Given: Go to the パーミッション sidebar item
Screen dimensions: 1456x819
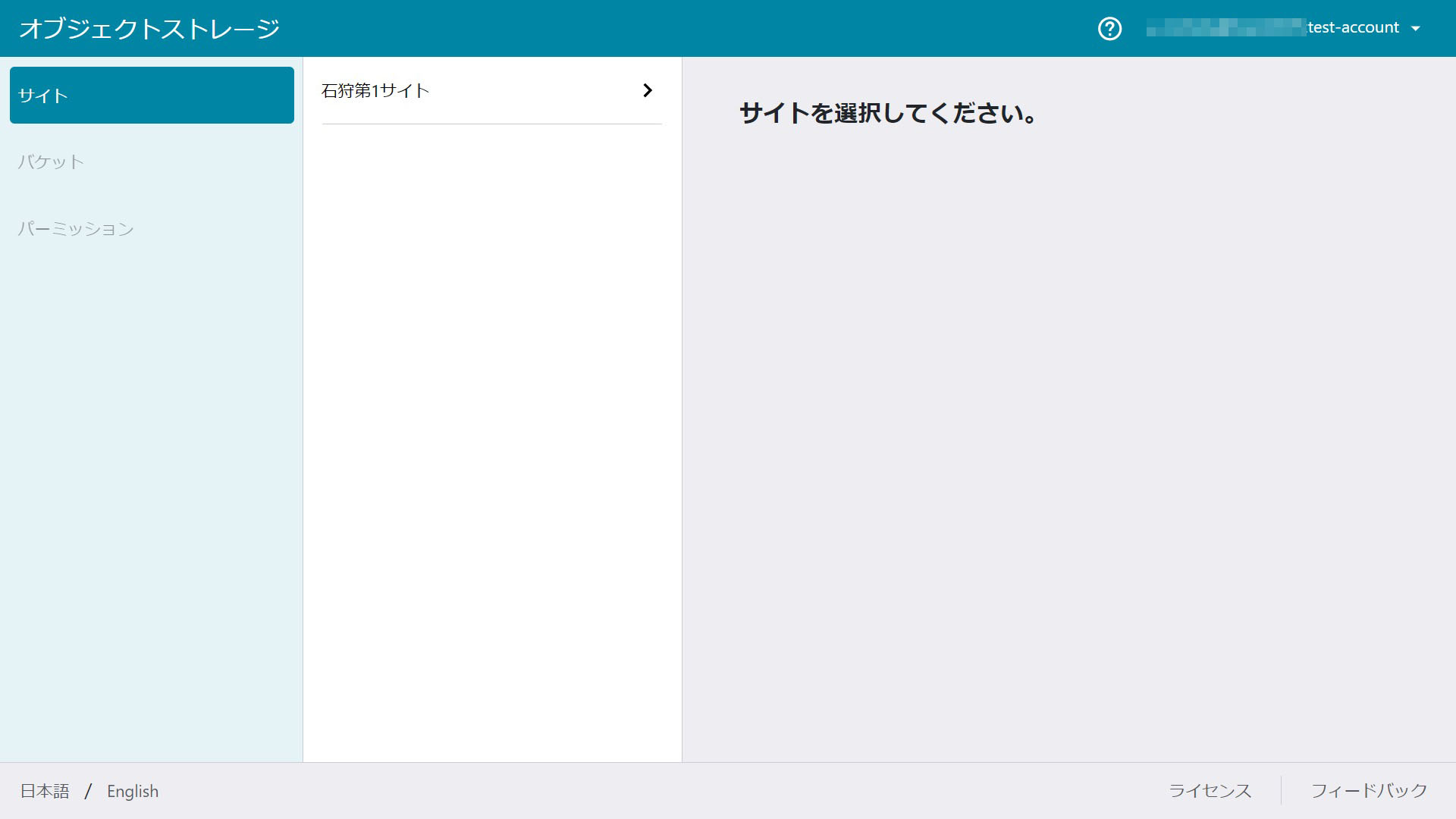Looking at the screenshot, I should (76, 228).
